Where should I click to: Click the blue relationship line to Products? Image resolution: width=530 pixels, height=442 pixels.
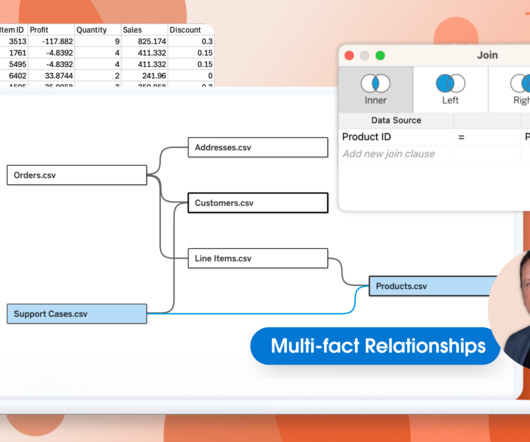tap(250, 314)
